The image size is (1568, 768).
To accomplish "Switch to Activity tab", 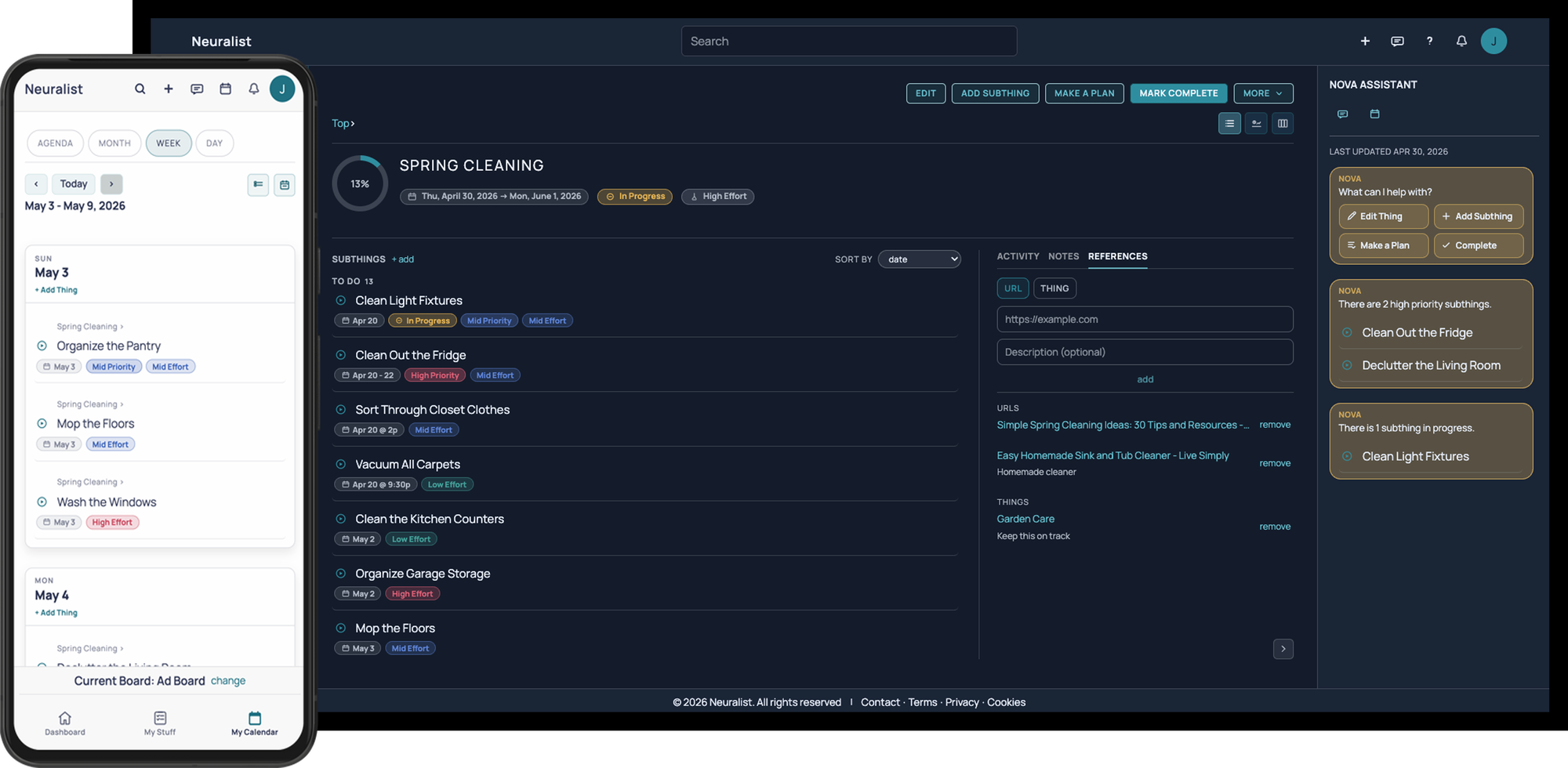I will tap(1018, 256).
